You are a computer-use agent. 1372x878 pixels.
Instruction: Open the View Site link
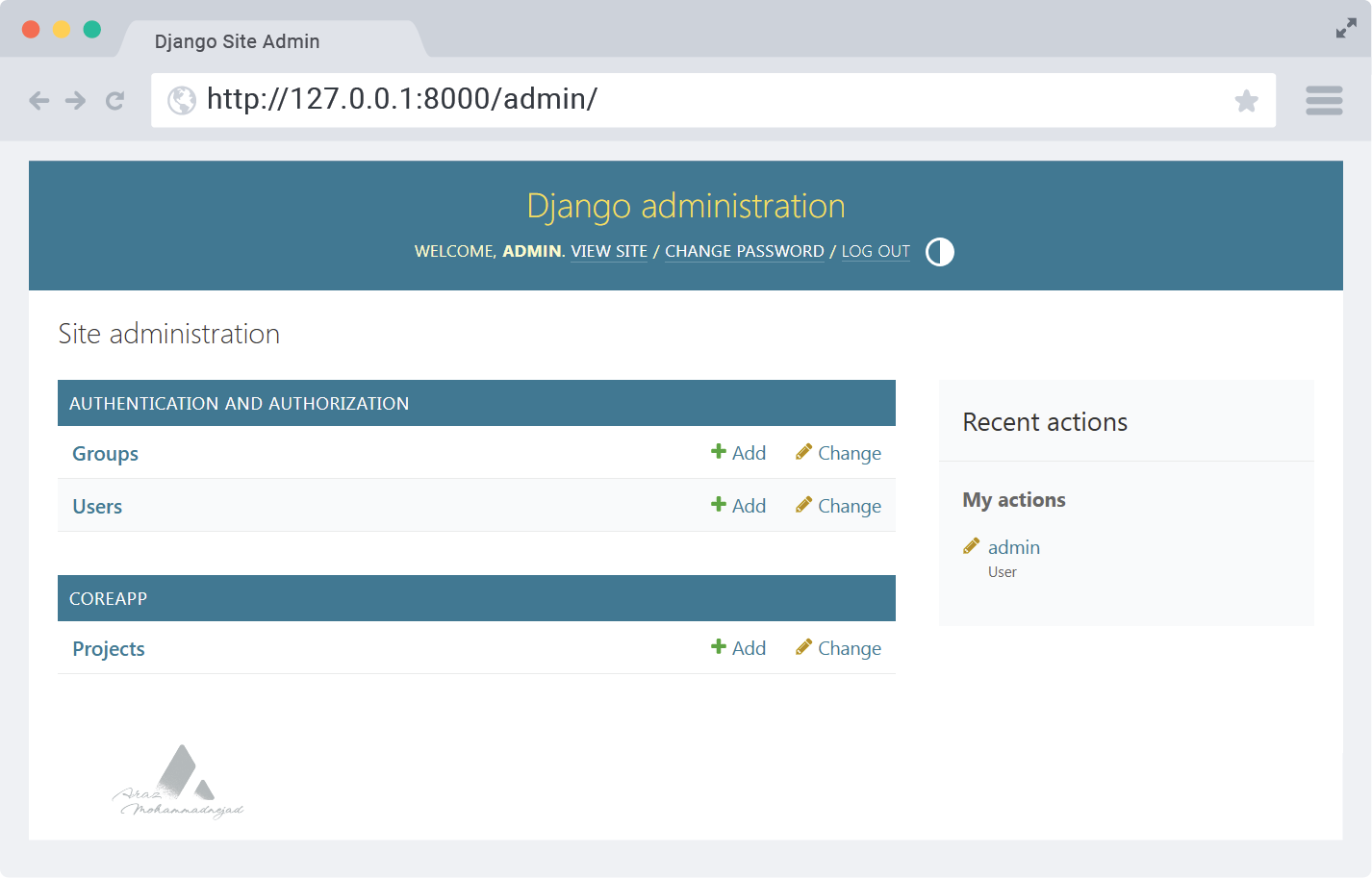click(609, 251)
